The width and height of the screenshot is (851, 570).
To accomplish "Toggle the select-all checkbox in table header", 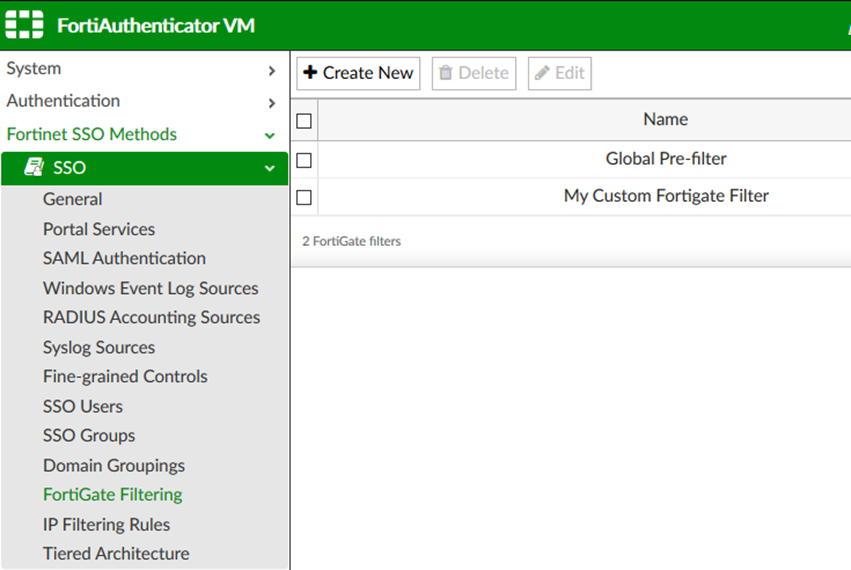I will (x=304, y=121).
